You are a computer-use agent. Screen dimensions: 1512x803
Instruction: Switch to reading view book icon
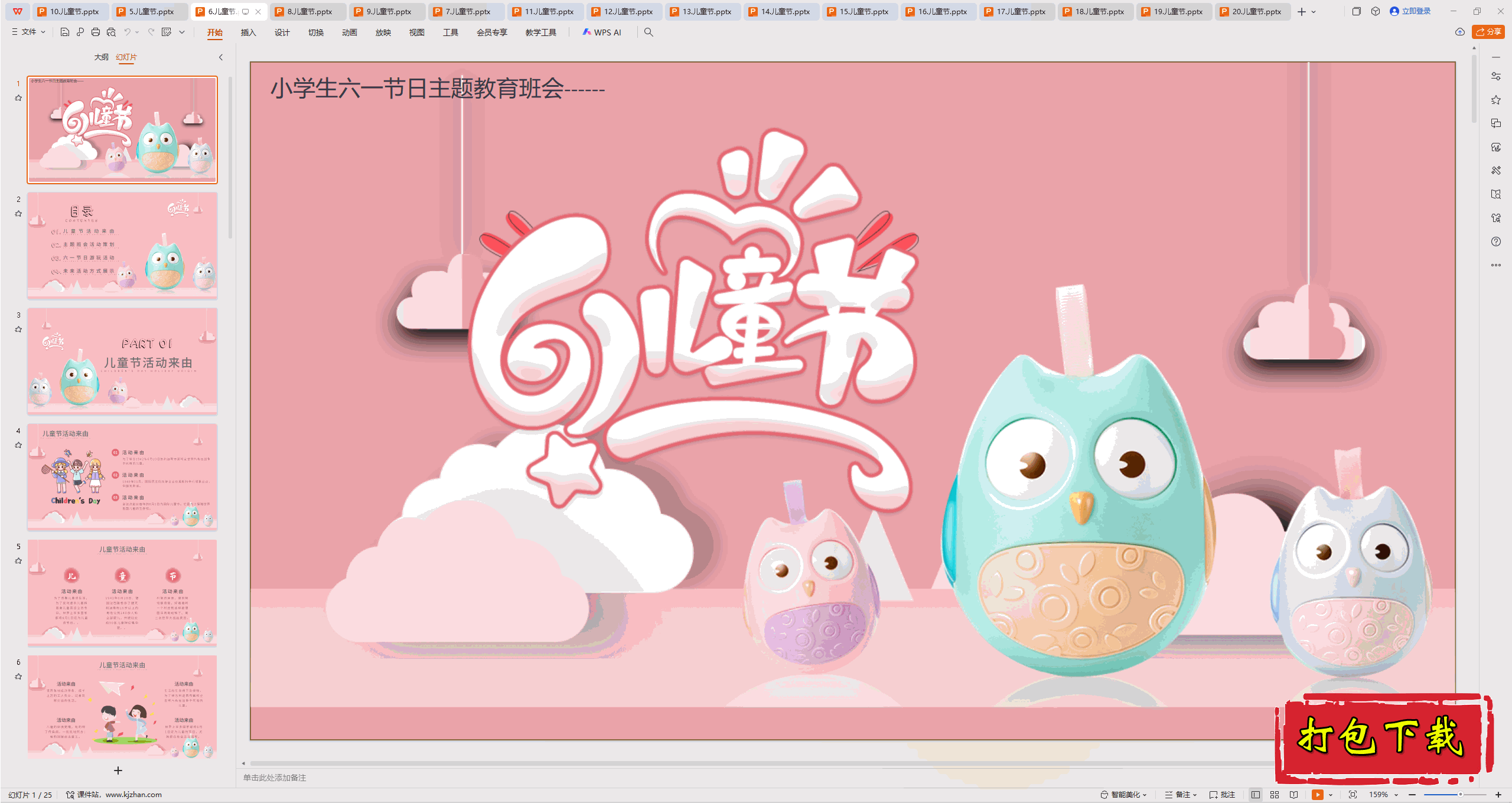click(1294, 795)
